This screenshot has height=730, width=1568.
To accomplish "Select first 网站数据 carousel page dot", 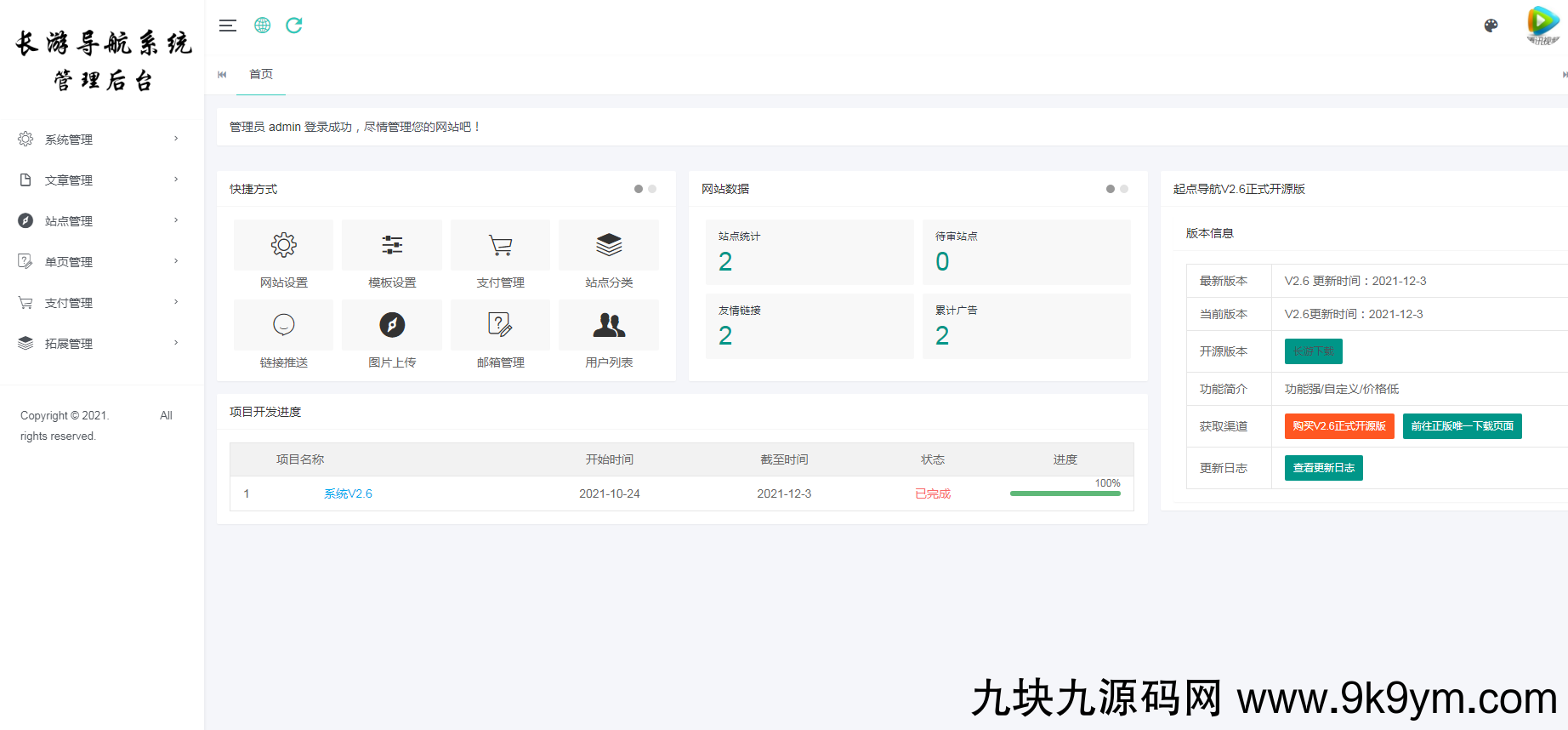I will (x=1111, y=189).
